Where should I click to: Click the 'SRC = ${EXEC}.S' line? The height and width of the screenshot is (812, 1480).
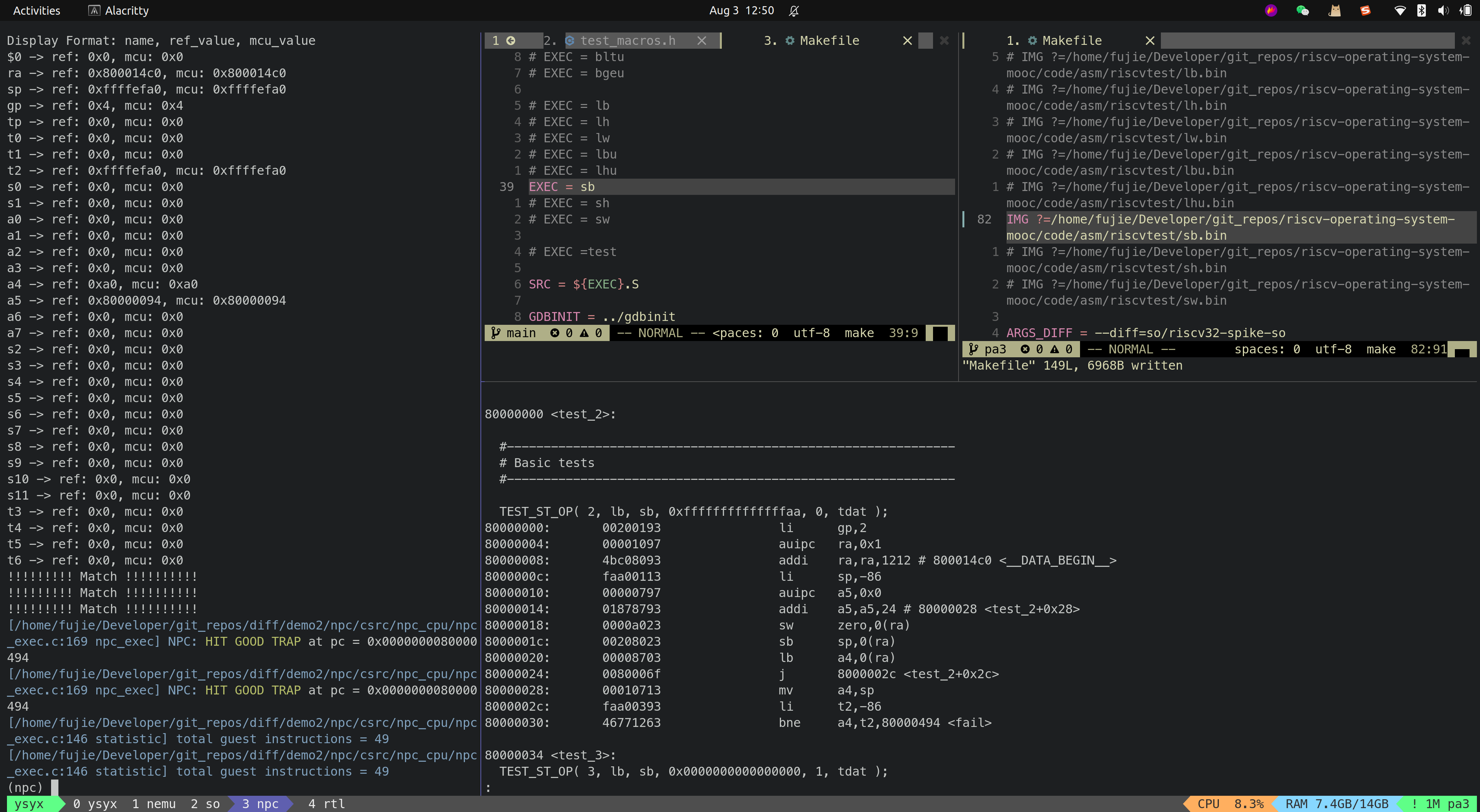584,284
